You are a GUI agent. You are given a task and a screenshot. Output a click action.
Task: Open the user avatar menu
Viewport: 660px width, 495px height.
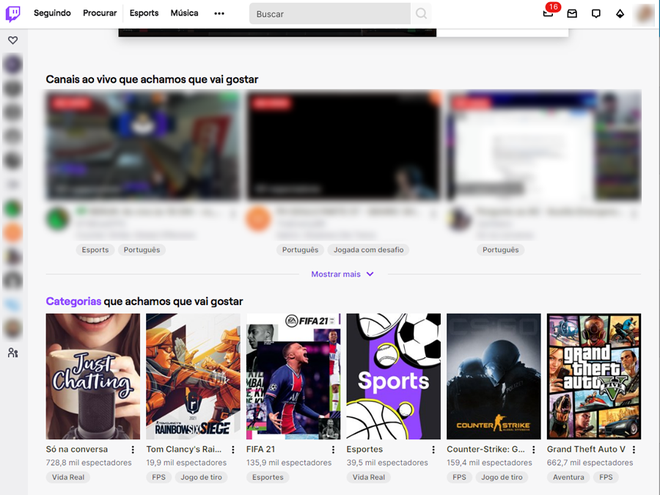pyautogui.click(x=644, y=13)
